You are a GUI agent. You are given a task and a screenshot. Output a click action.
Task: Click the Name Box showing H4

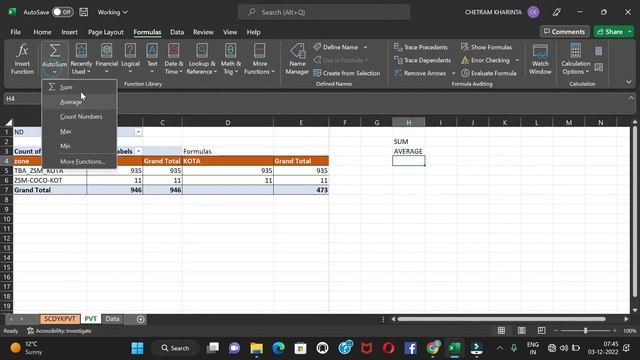coord(22,99)
